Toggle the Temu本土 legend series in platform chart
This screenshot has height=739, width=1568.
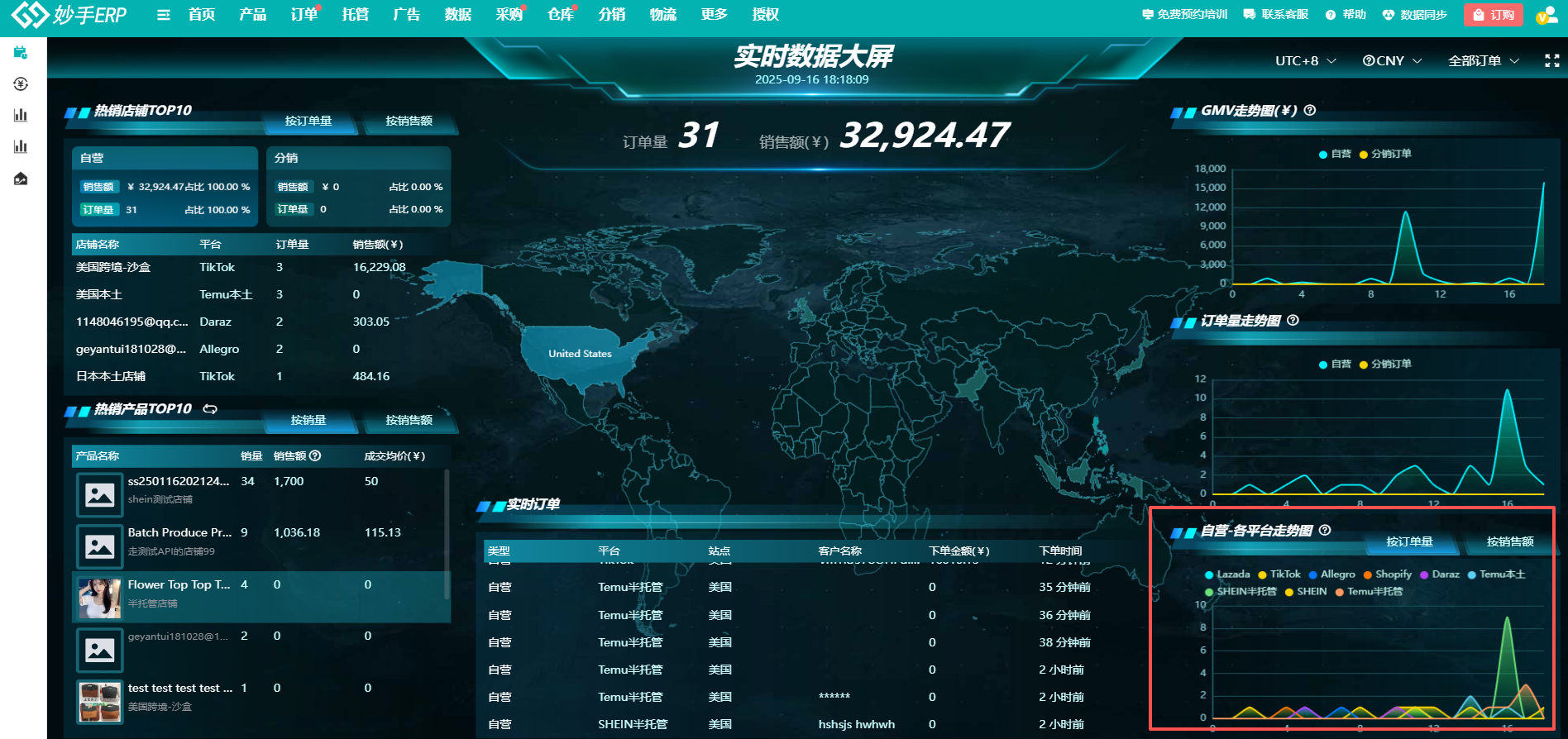point(1497,575)
